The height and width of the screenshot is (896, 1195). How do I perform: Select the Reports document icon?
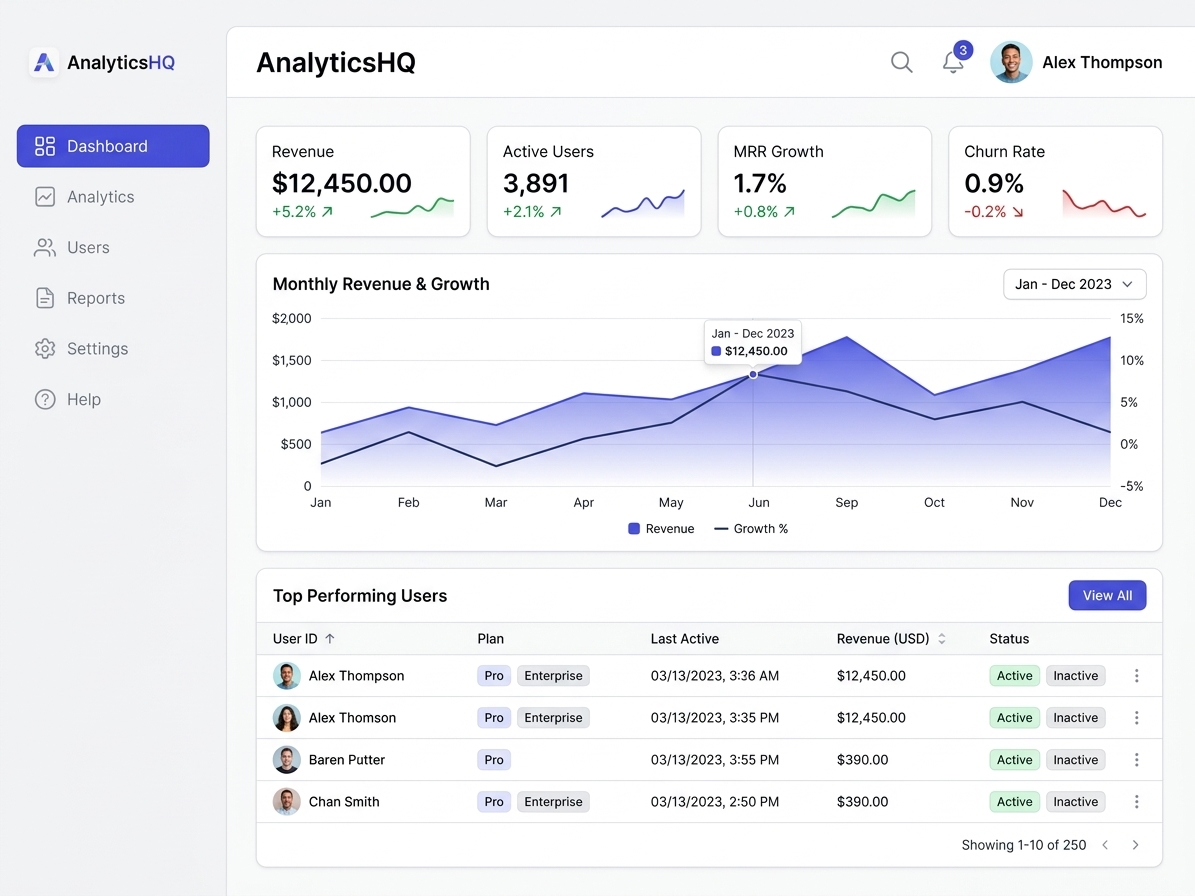[x=45, y=298]
